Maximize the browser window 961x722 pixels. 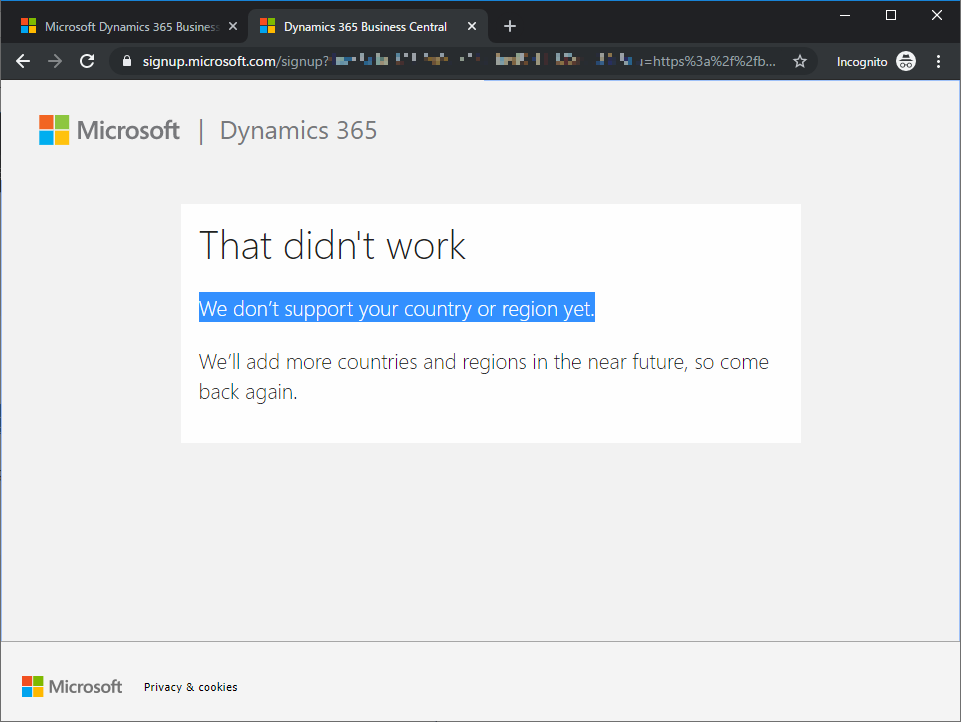point(891,15)
